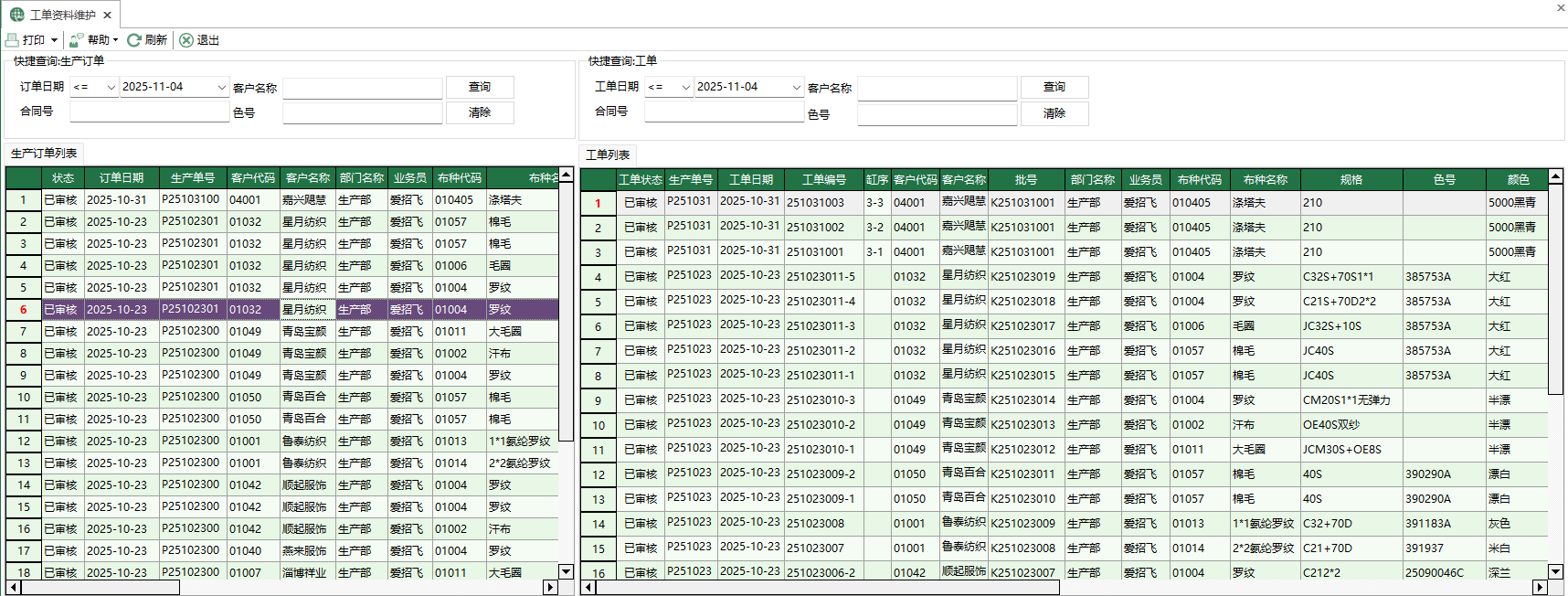This screenshot has width=1568, height=596.
Task: Open the Help dropdown arrow
Action: (116, 40)
